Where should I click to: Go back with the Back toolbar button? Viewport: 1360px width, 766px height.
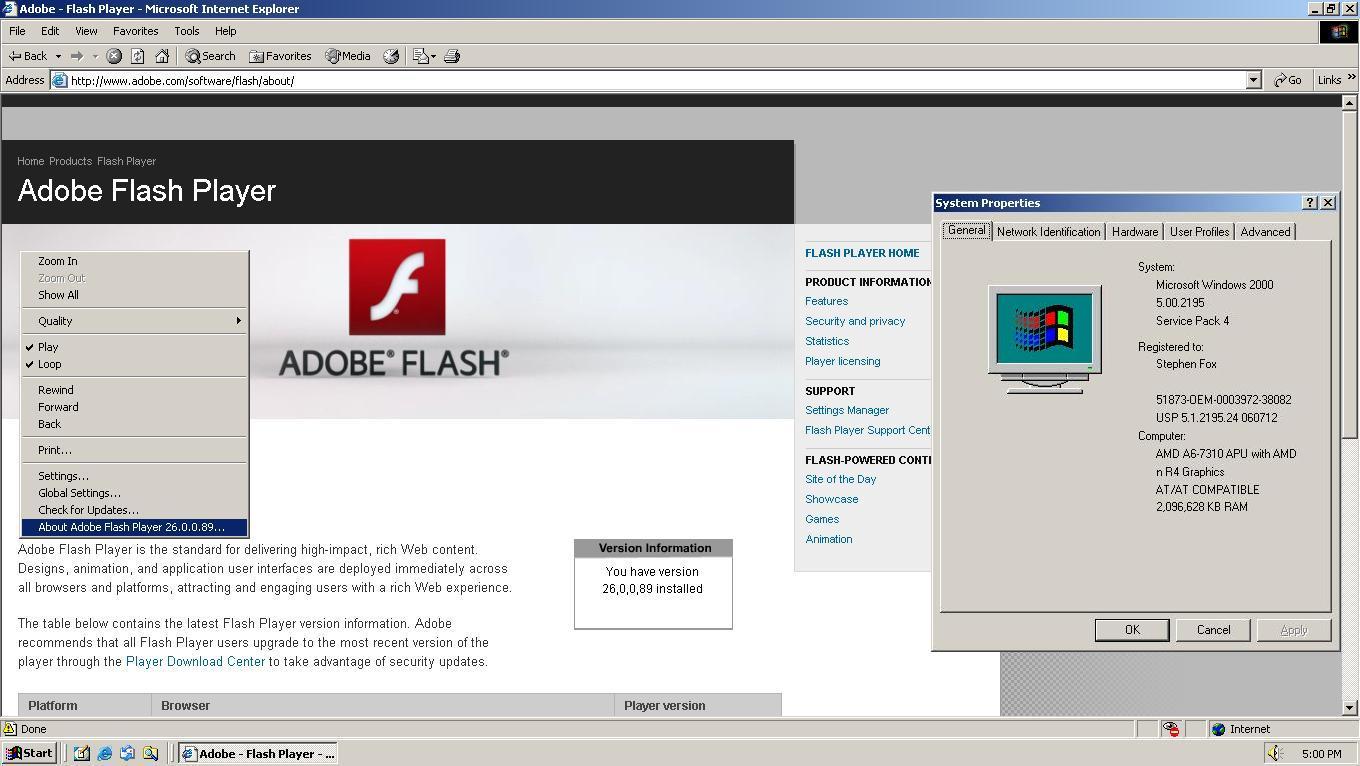(x=28, y=56)
